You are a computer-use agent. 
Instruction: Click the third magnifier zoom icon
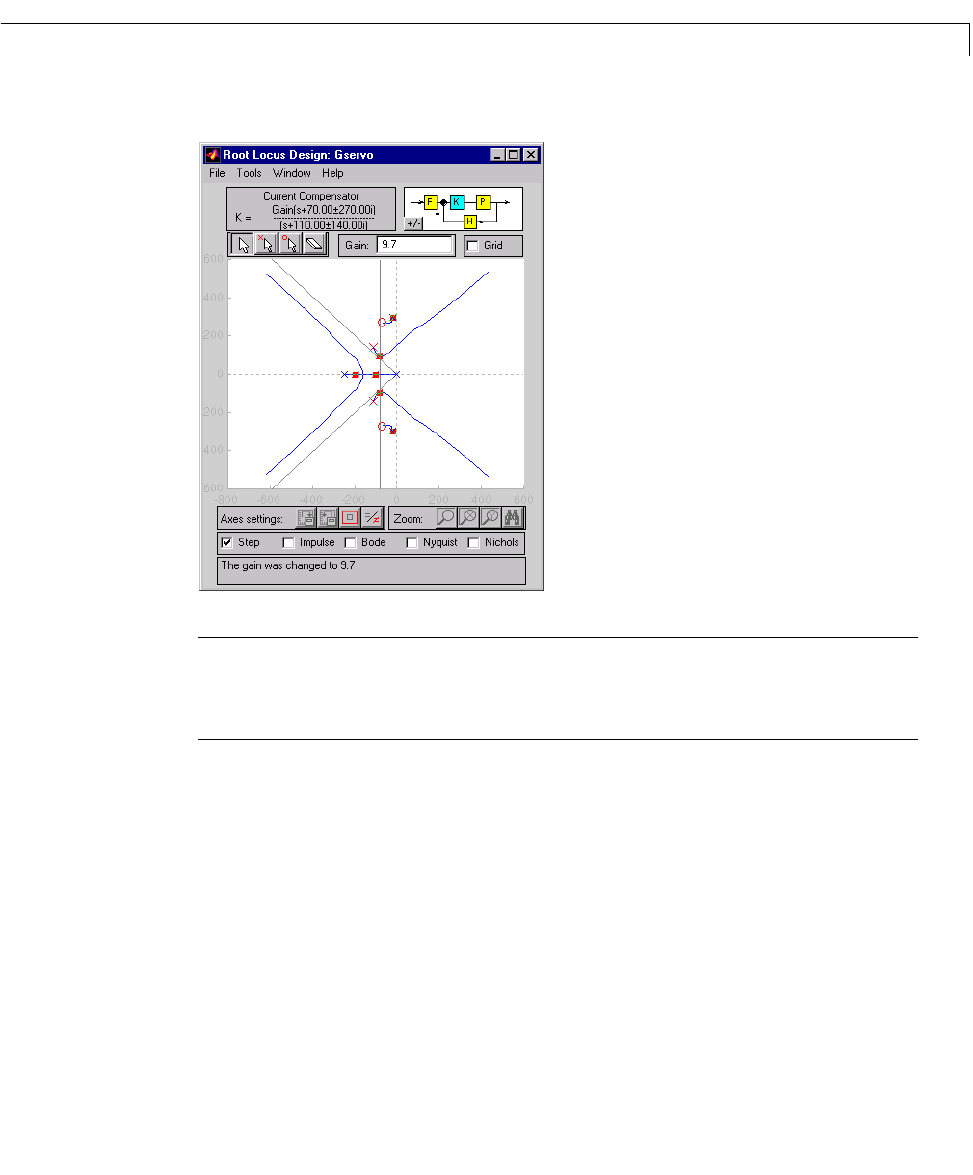[x=489, y=518]
